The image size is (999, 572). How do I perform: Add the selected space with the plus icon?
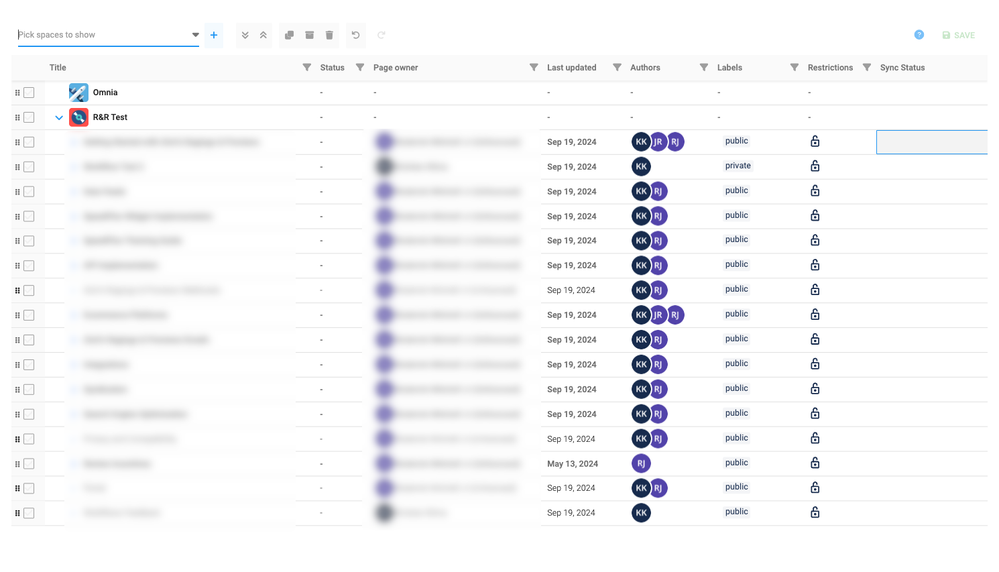click(x=214, y=35)
